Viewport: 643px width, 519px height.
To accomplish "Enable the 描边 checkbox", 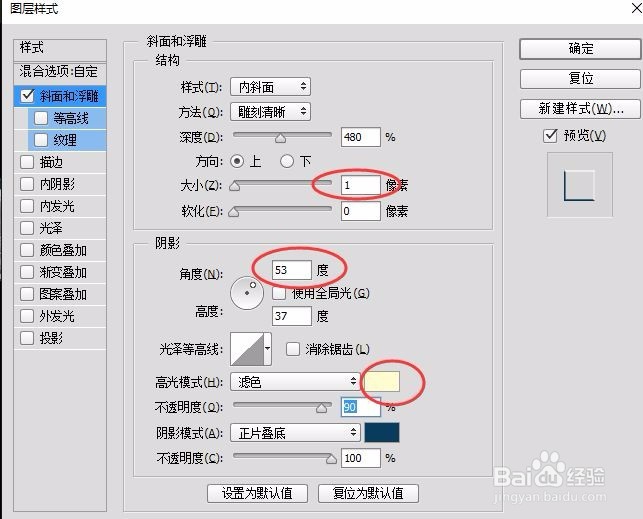I will tap(27, 162).
